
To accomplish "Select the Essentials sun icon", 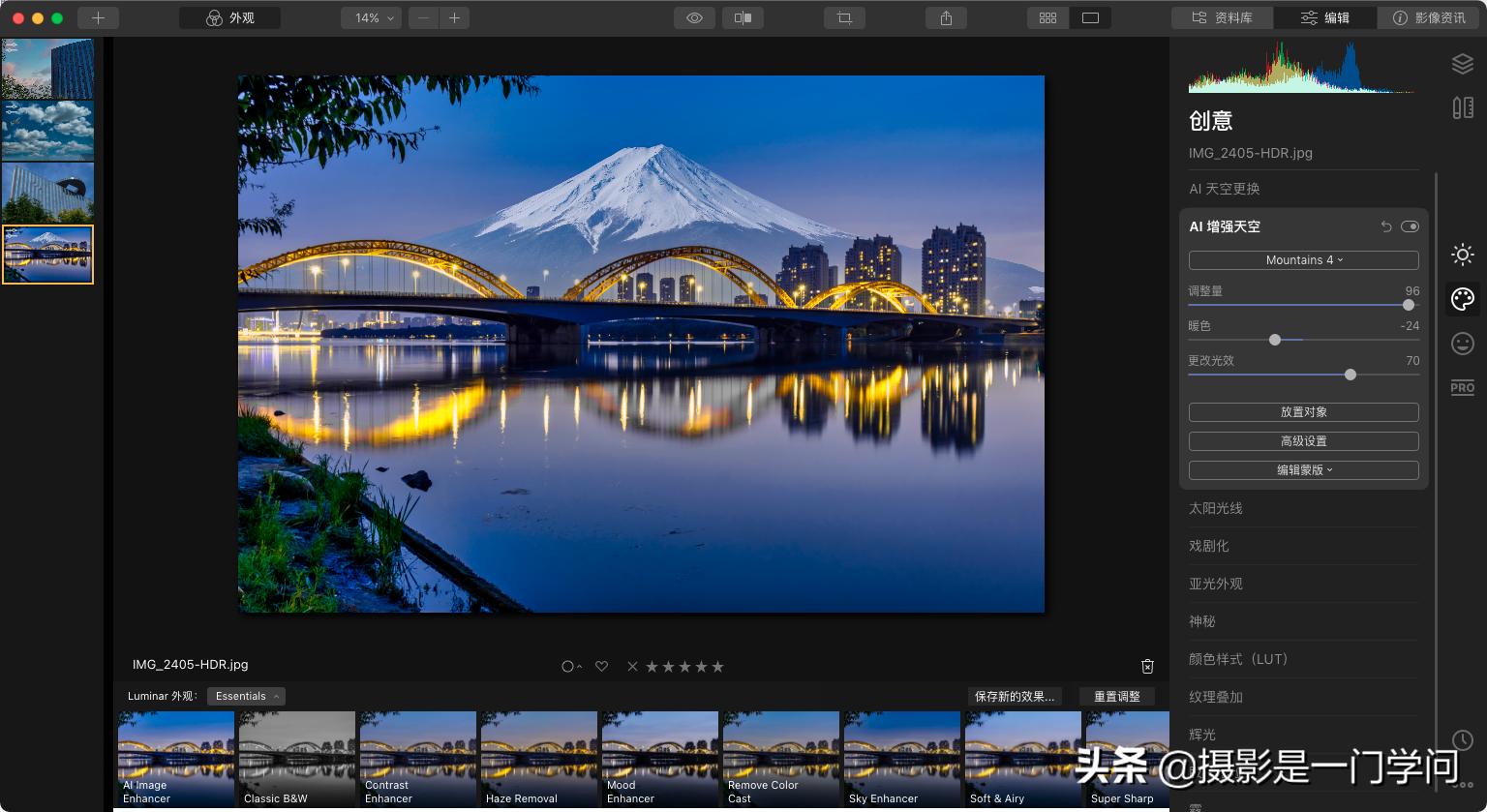I will pos(1462,255).
